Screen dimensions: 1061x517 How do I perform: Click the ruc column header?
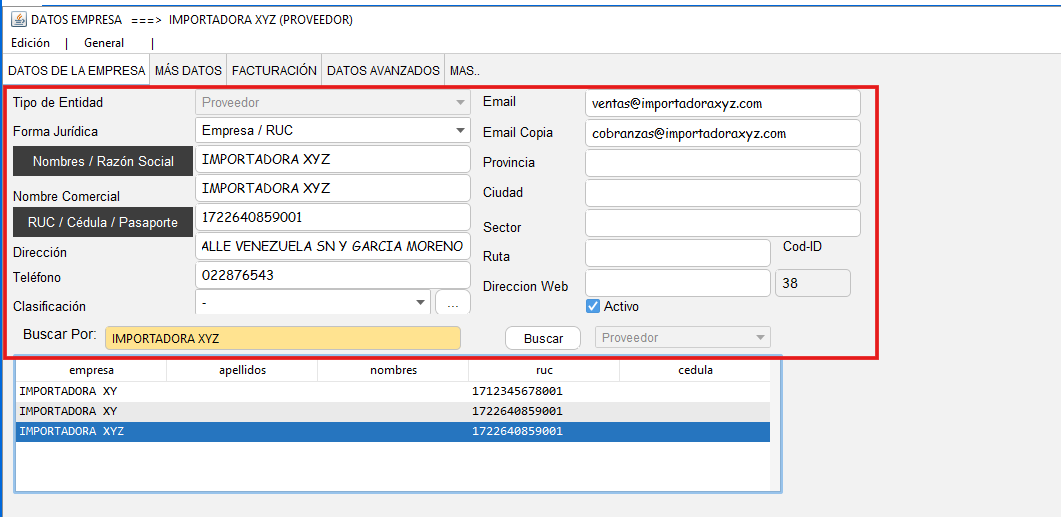(x=544, y=370)
